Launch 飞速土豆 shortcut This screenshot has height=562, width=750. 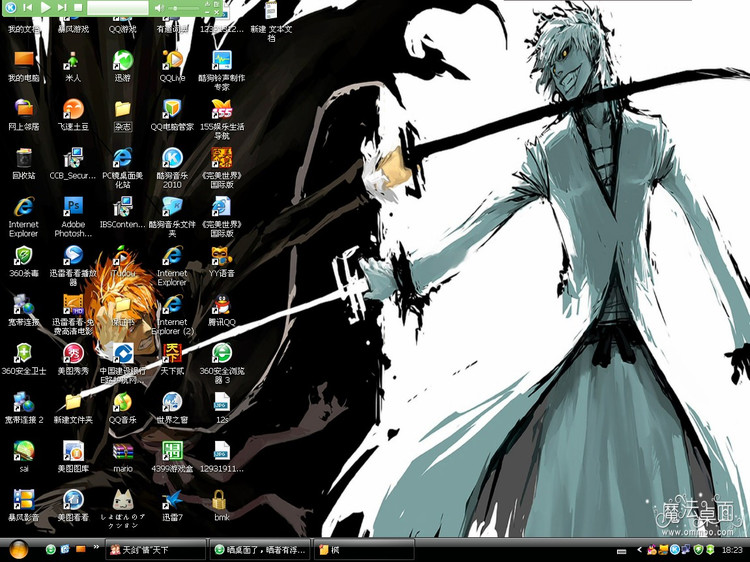(x=73, y=115)
